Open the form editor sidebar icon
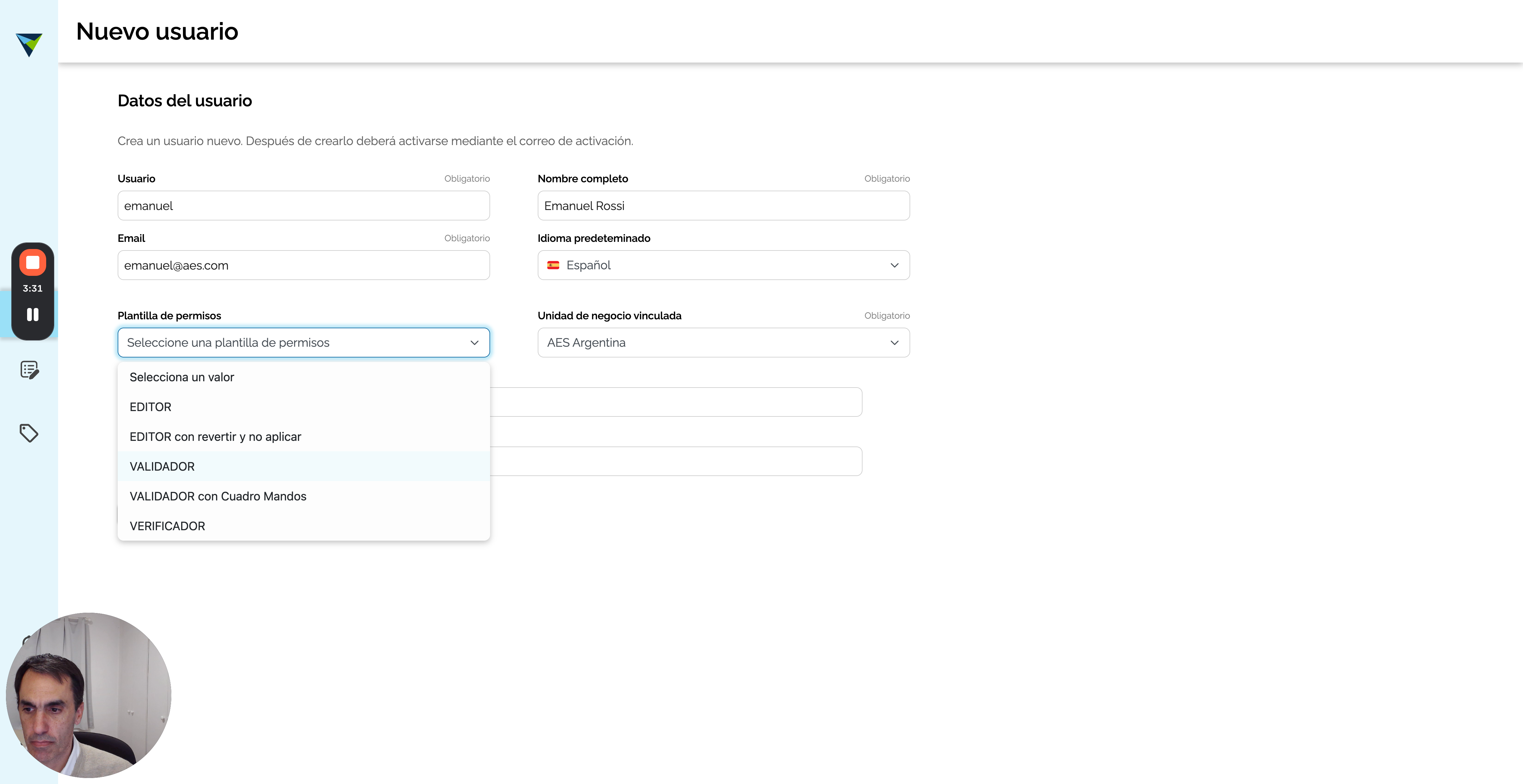1523x784 pixels. point(29,370)
